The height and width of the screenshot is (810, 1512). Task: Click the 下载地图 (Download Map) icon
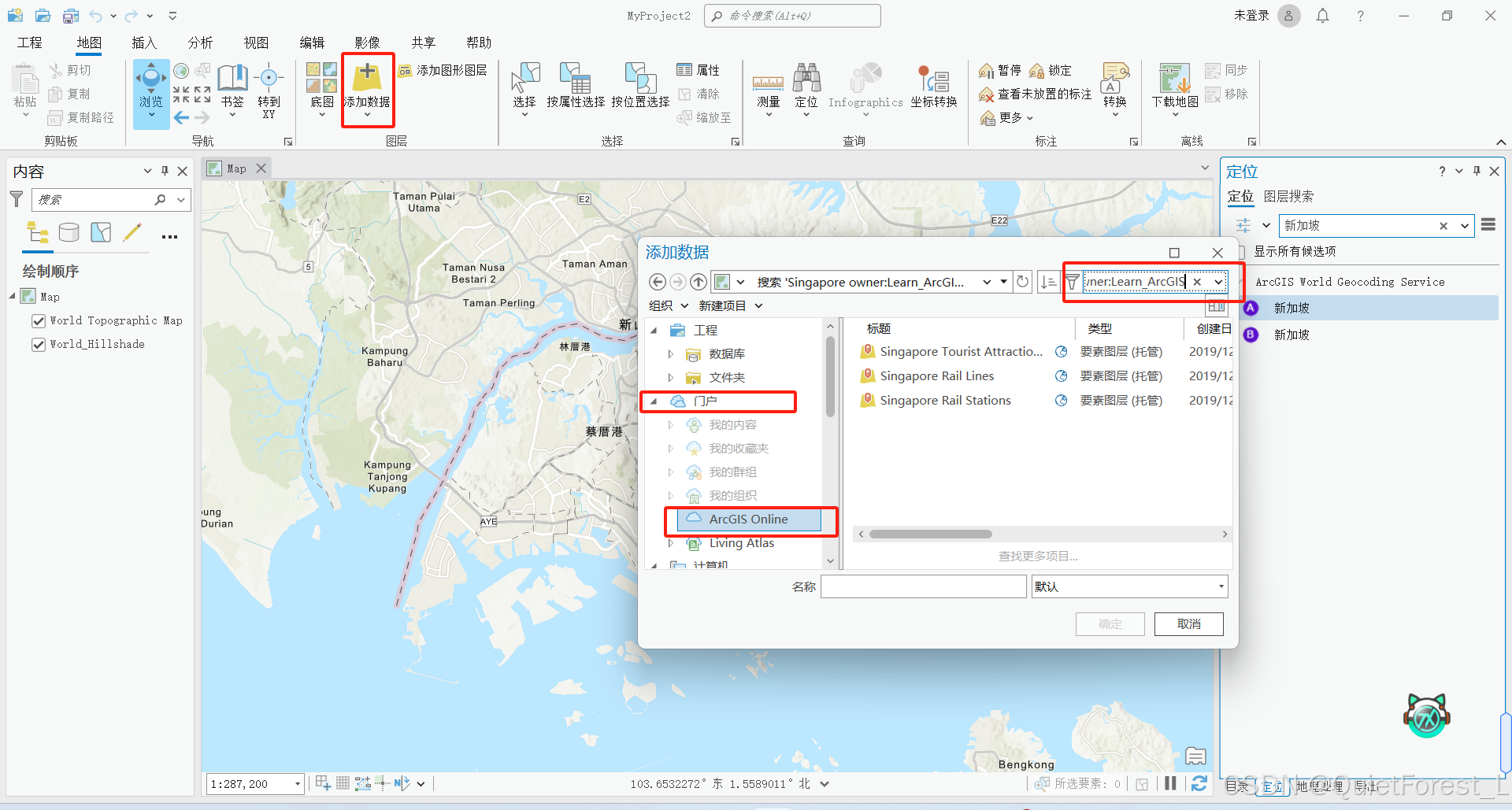[x=1174, y=78]
